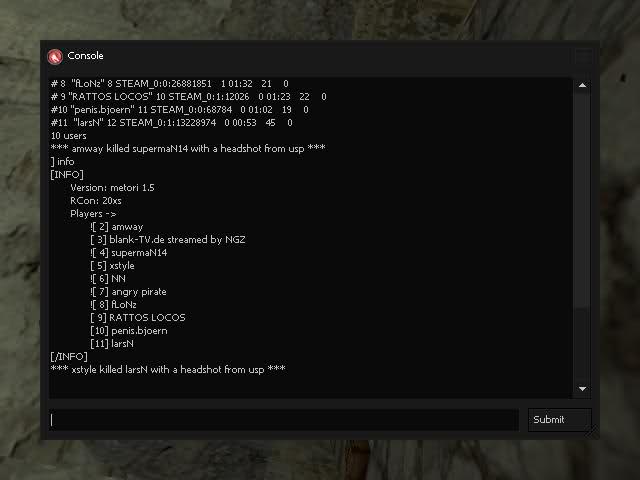Viewport: 640px width, 480px height.
Task: Click the 'Version: metori 1.5' line
Action: pos(112,188)
